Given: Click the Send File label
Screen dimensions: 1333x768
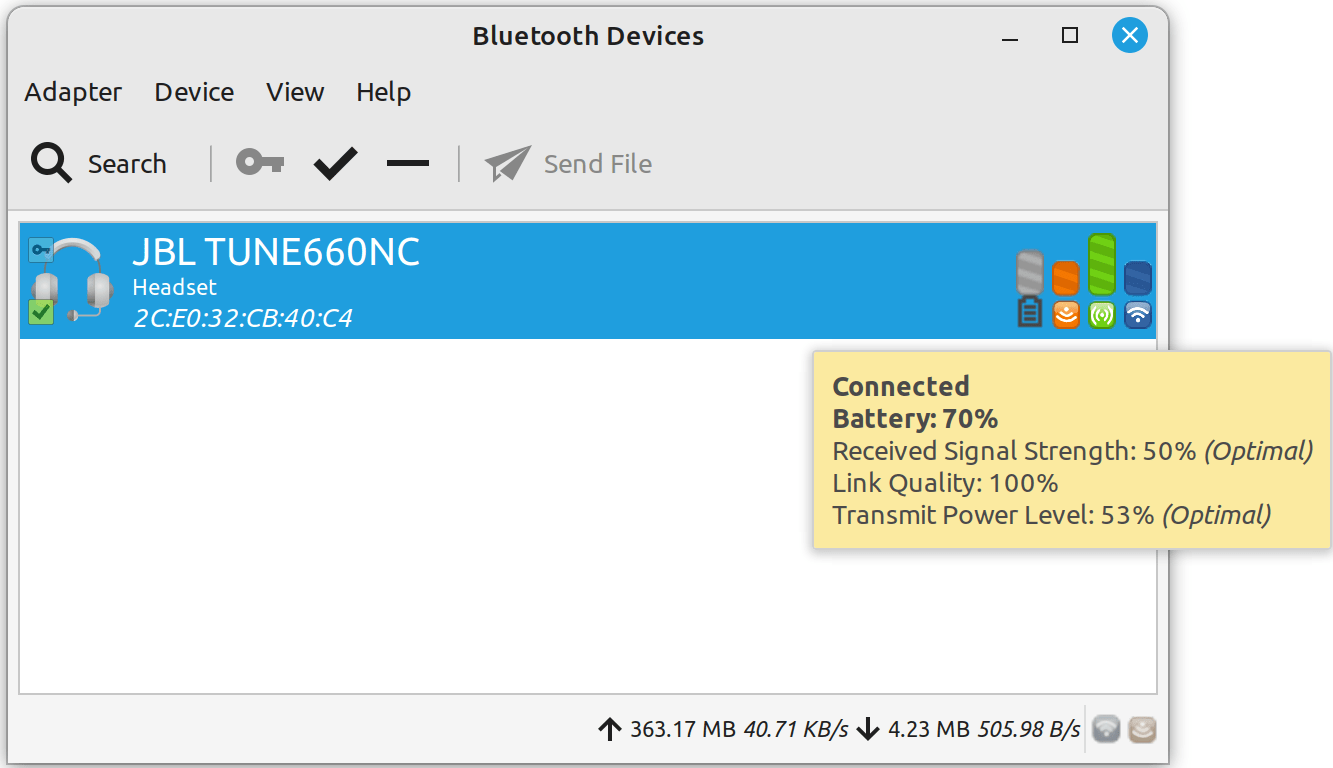Looking at the screenshot, I should [x=597, y=164].
